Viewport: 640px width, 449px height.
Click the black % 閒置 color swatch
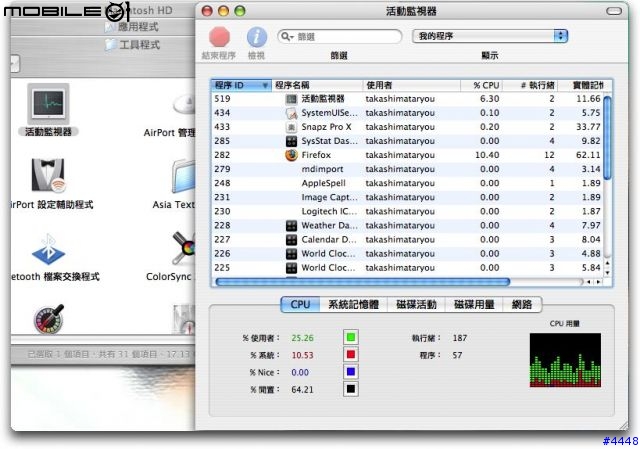(x=351, y=389)
